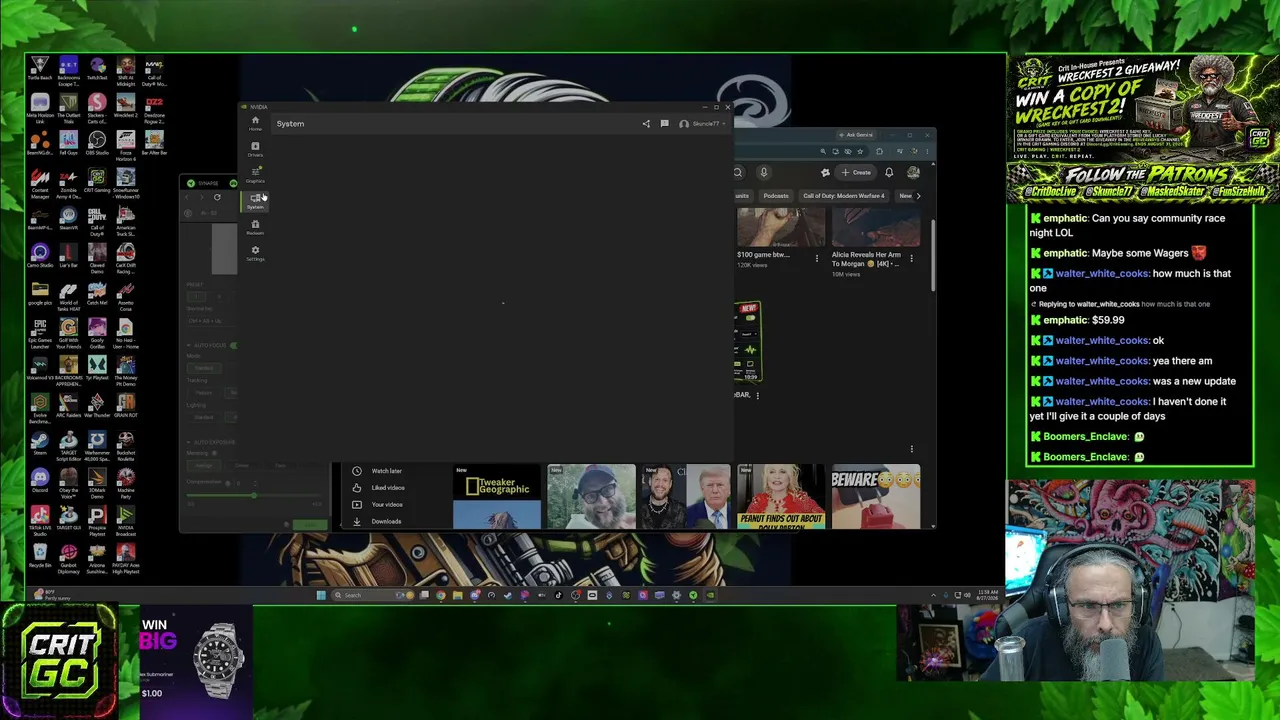Image resolution: width=1280 pixels, height=720 pixels.
Task: Expand the Skuncle77 account dropdown in NVIDIA app
Action: click(x=703, y=124)
